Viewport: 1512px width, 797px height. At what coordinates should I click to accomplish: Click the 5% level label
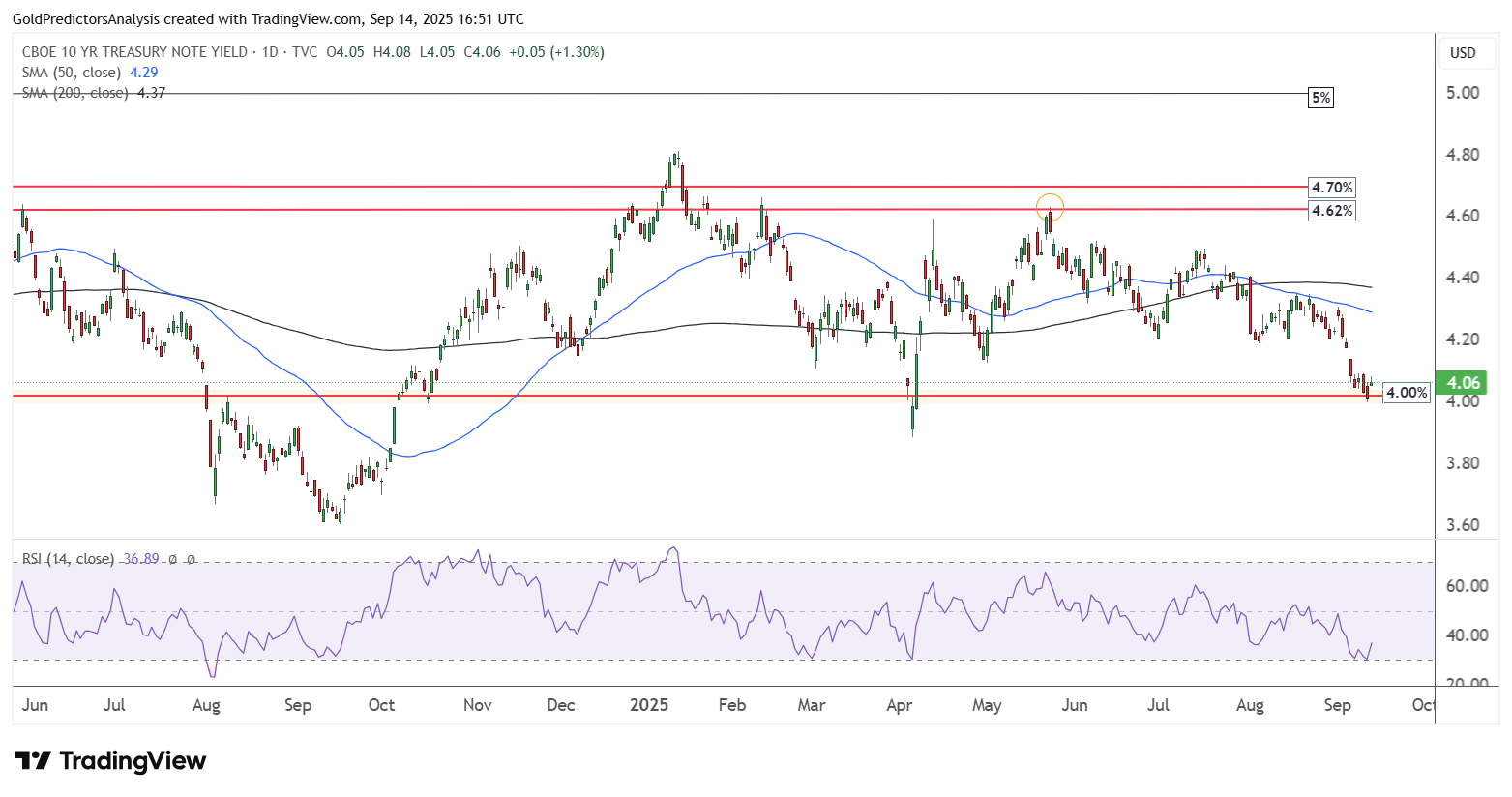[1320, 98]
